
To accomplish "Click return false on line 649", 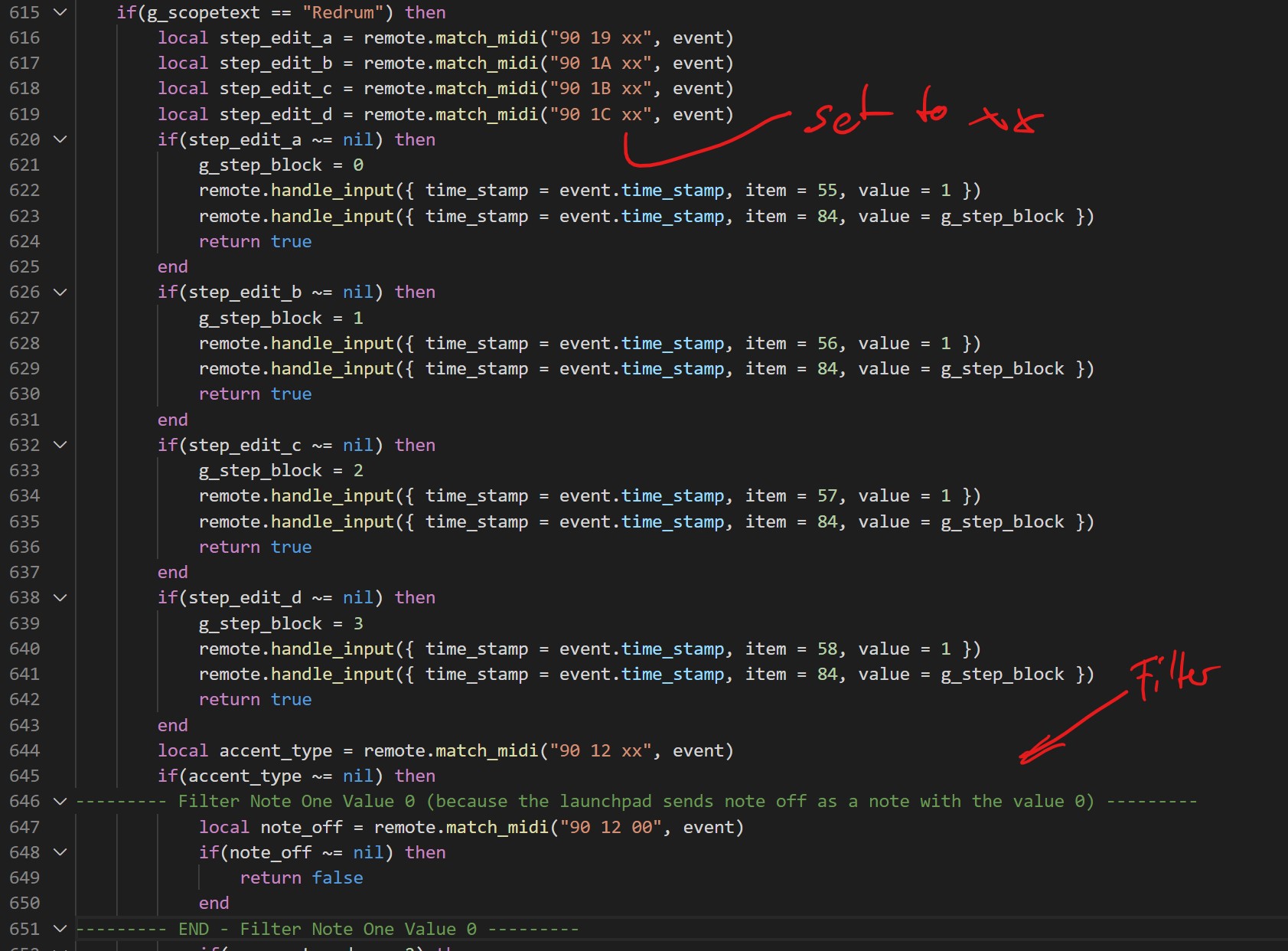I will coord(302,877).
